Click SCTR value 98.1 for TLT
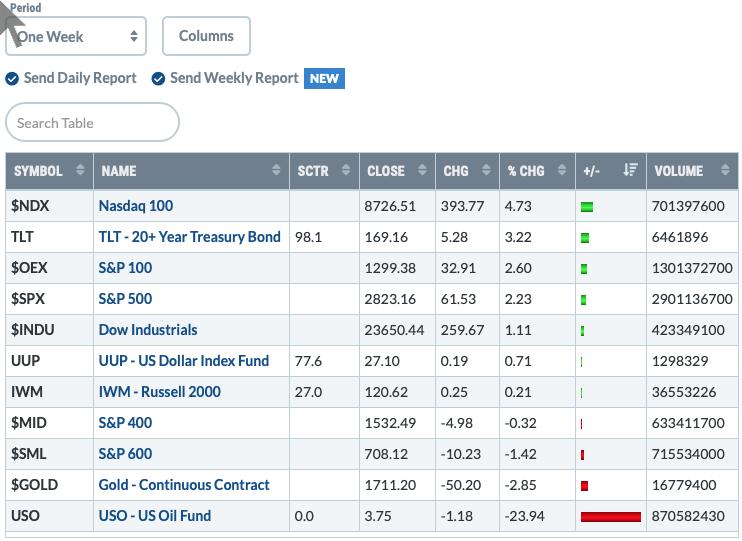The image size is (742, 541). click(308, 237)
